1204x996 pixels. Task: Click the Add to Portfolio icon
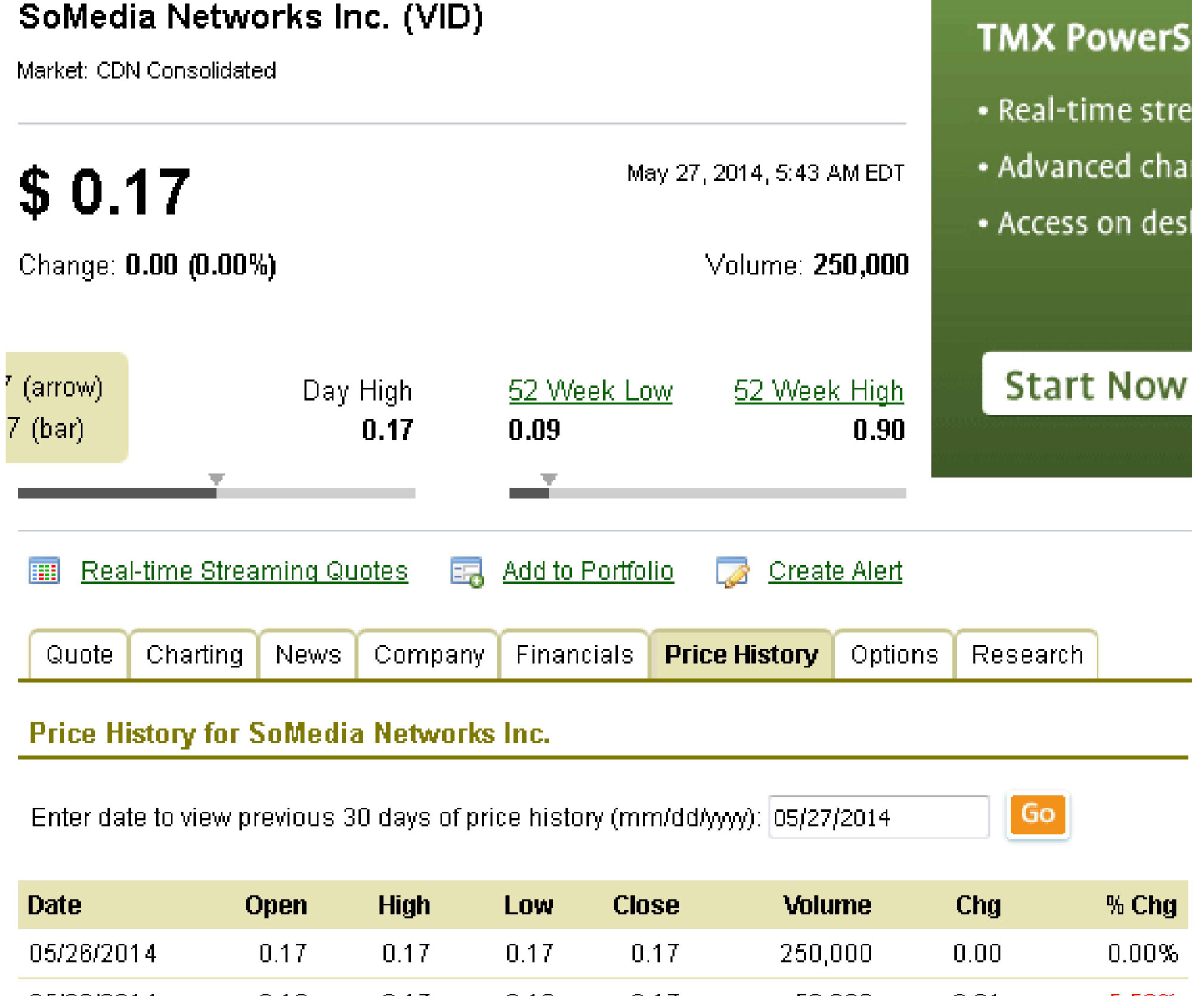point(466,572)
